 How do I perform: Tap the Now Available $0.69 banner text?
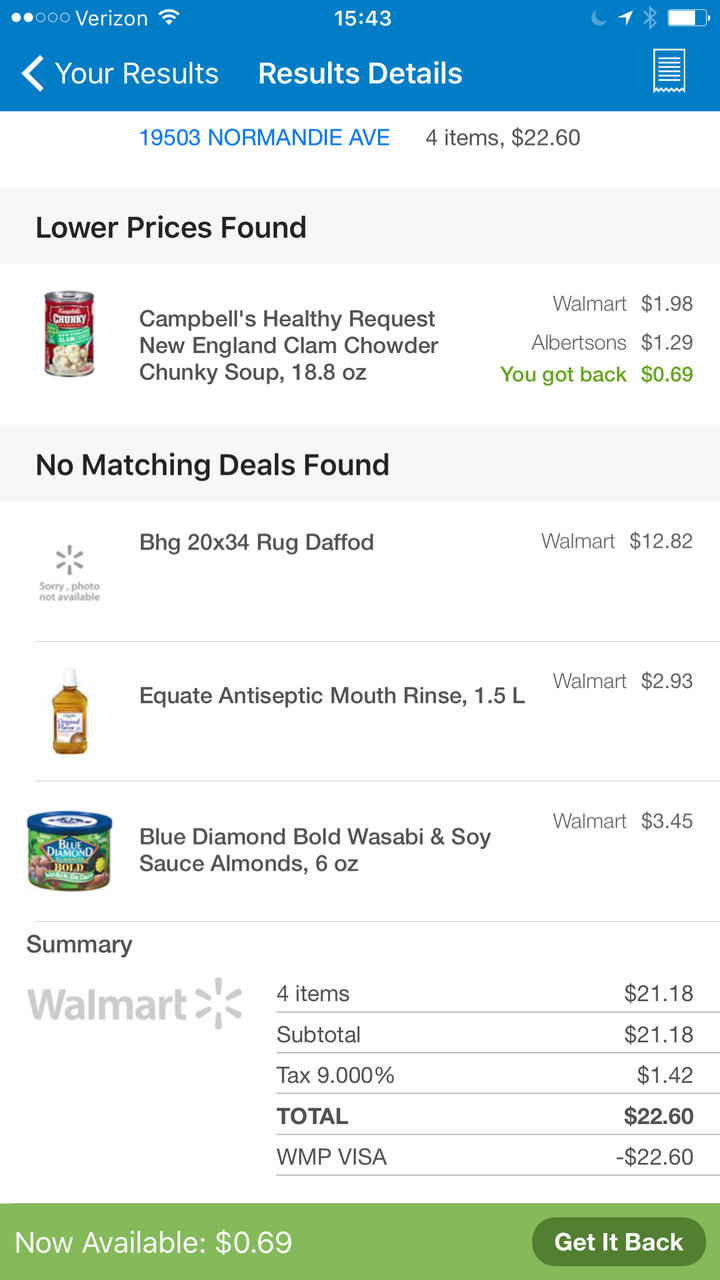(154, 1242)
